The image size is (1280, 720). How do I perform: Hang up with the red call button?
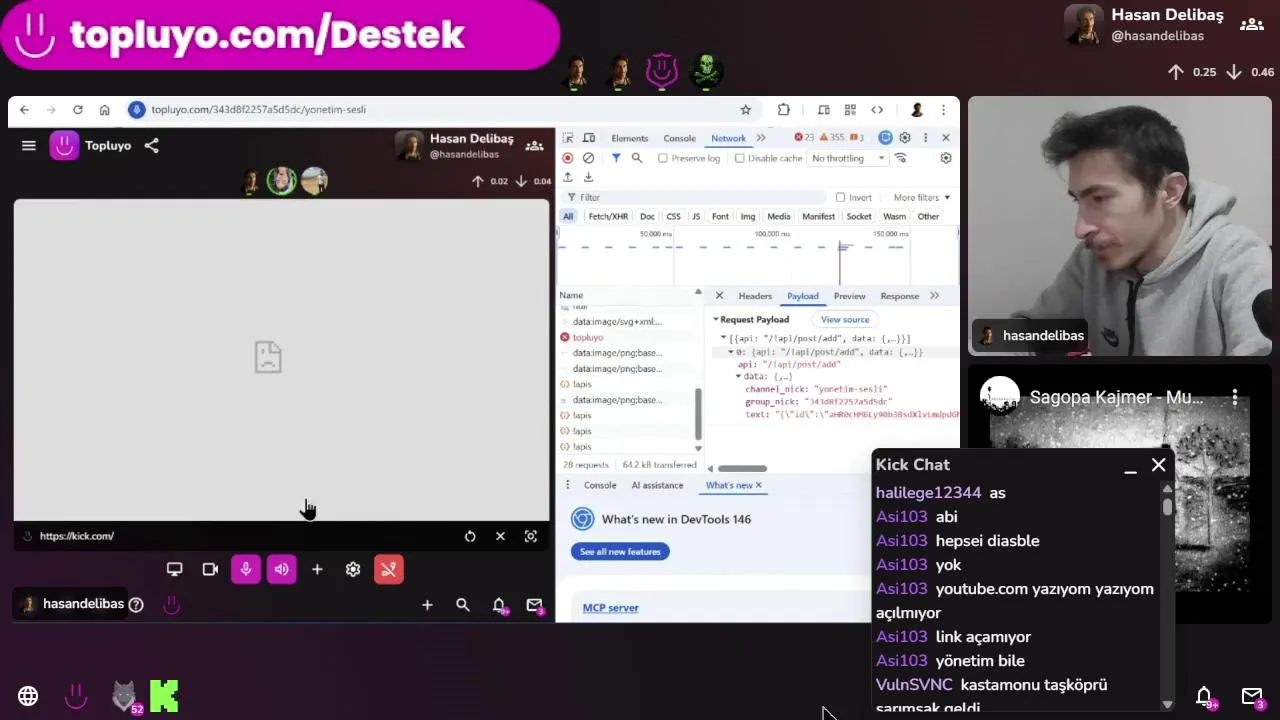[389, 569]
